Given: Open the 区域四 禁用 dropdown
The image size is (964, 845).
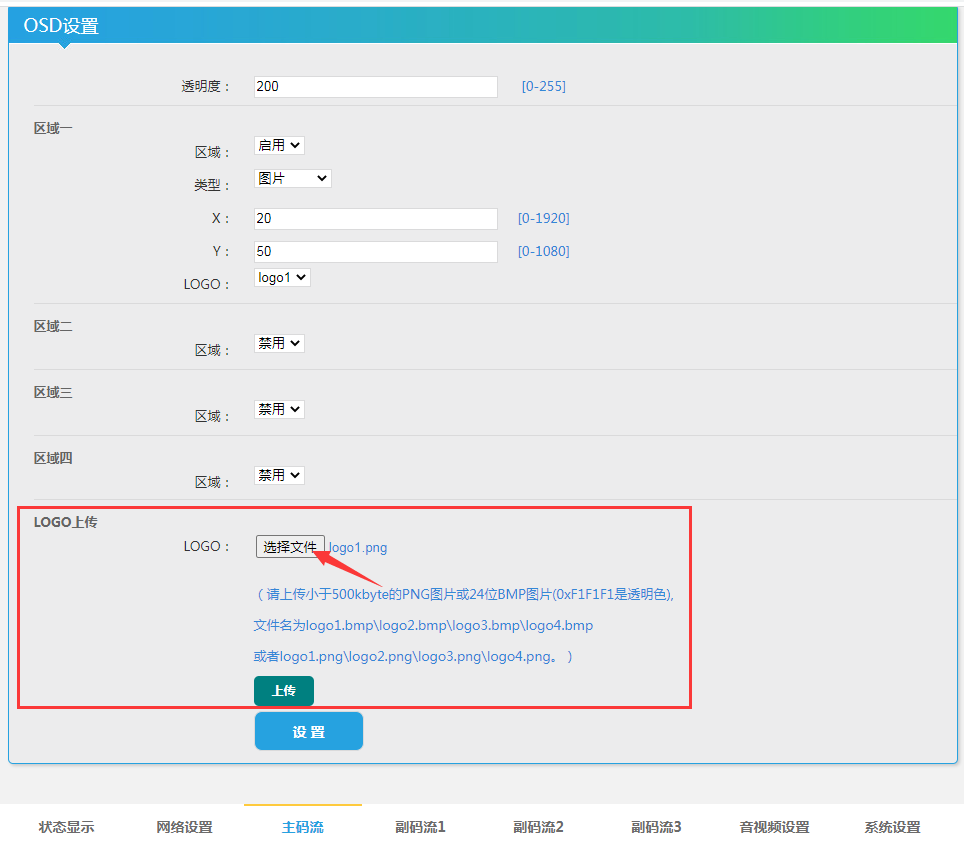Looking at the screenshot, I should [x=279, y=475].
